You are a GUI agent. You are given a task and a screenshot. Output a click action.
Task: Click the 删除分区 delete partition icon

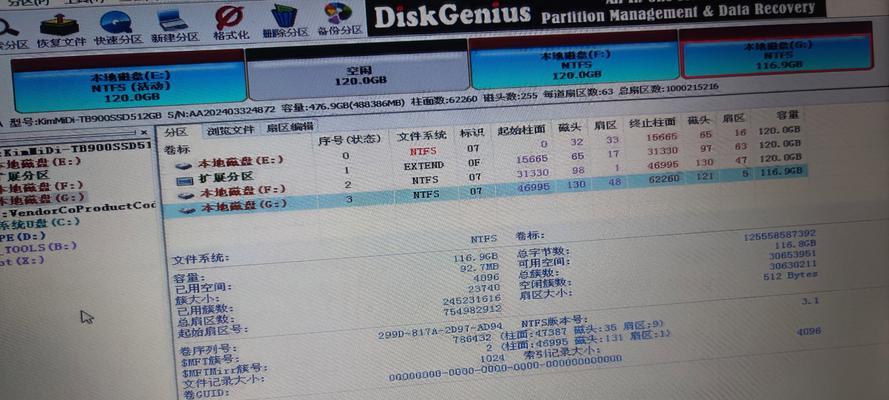click(285, 16)
